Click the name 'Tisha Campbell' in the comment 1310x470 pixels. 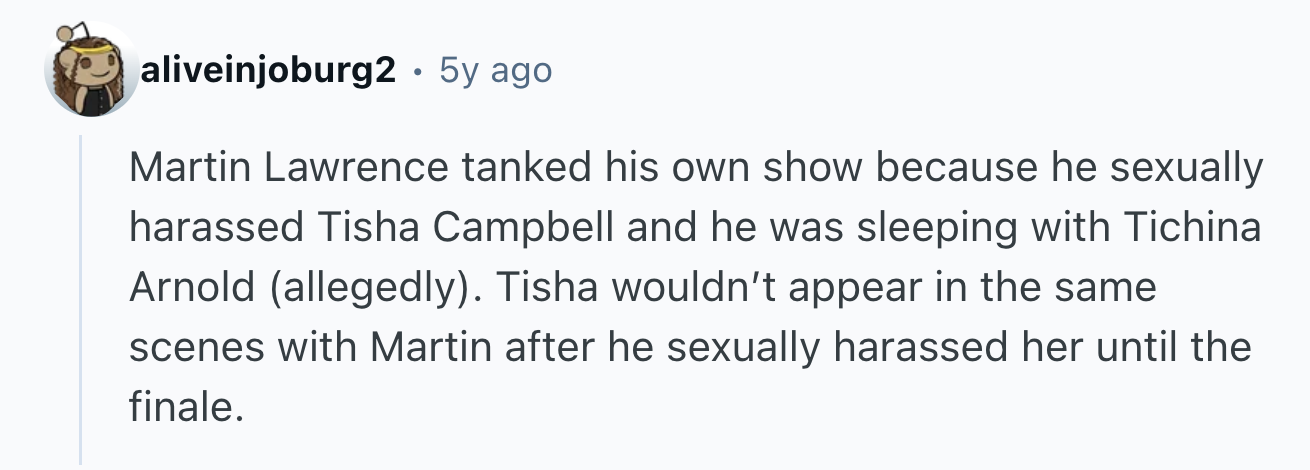471,228
